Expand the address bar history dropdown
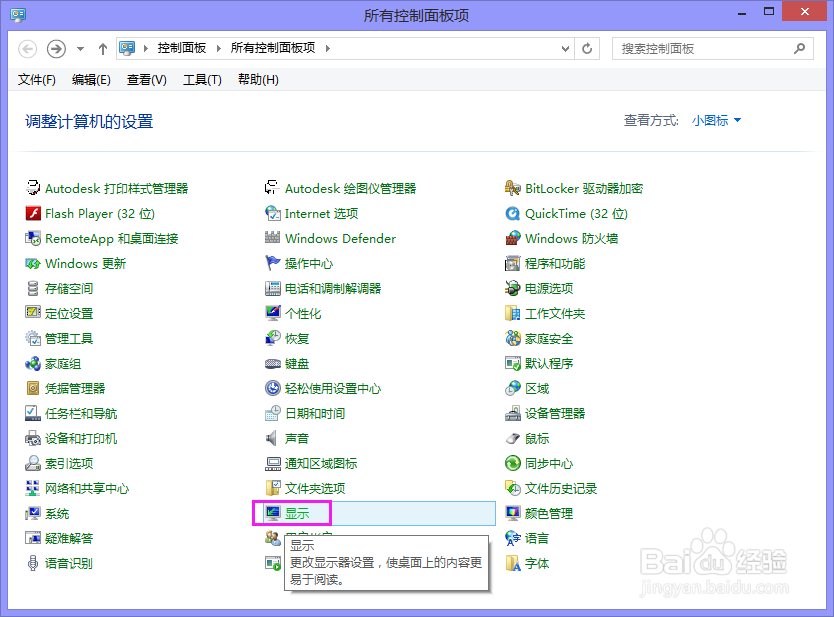 coord(565,48)
